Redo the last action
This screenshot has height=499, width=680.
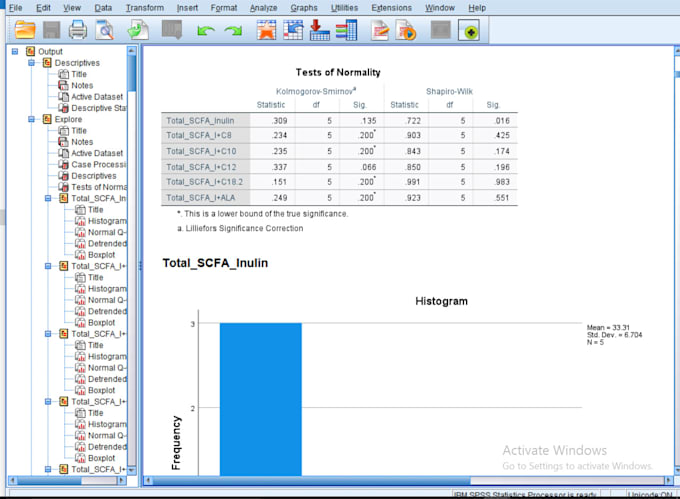pyautogui.click(x=233, y=30)
